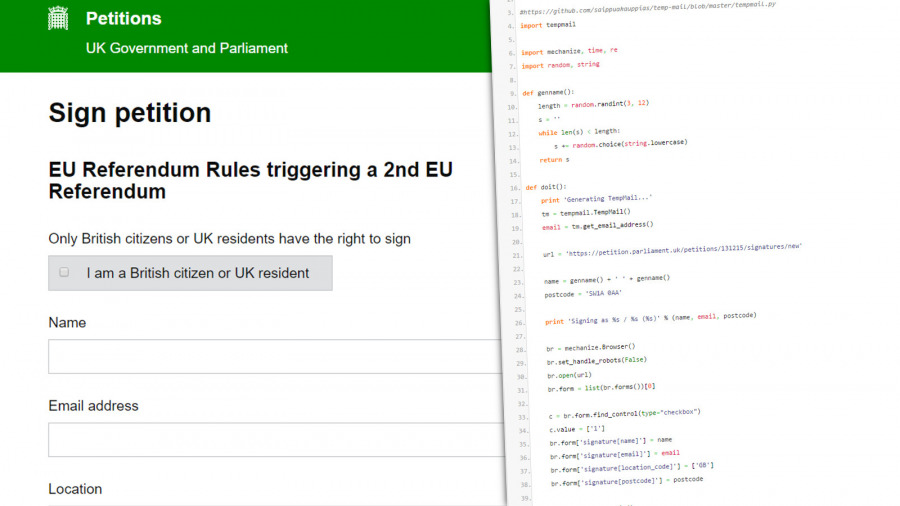Viewport: 900px width, 506px height.
Task: Tick the British citizen or UK resident checkbox
Action: 64,272
